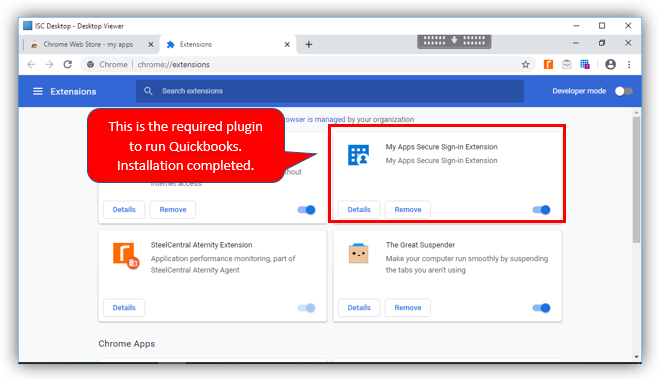
Task: Click the 'The Great Suspender' title text
Action: point(420,245)
